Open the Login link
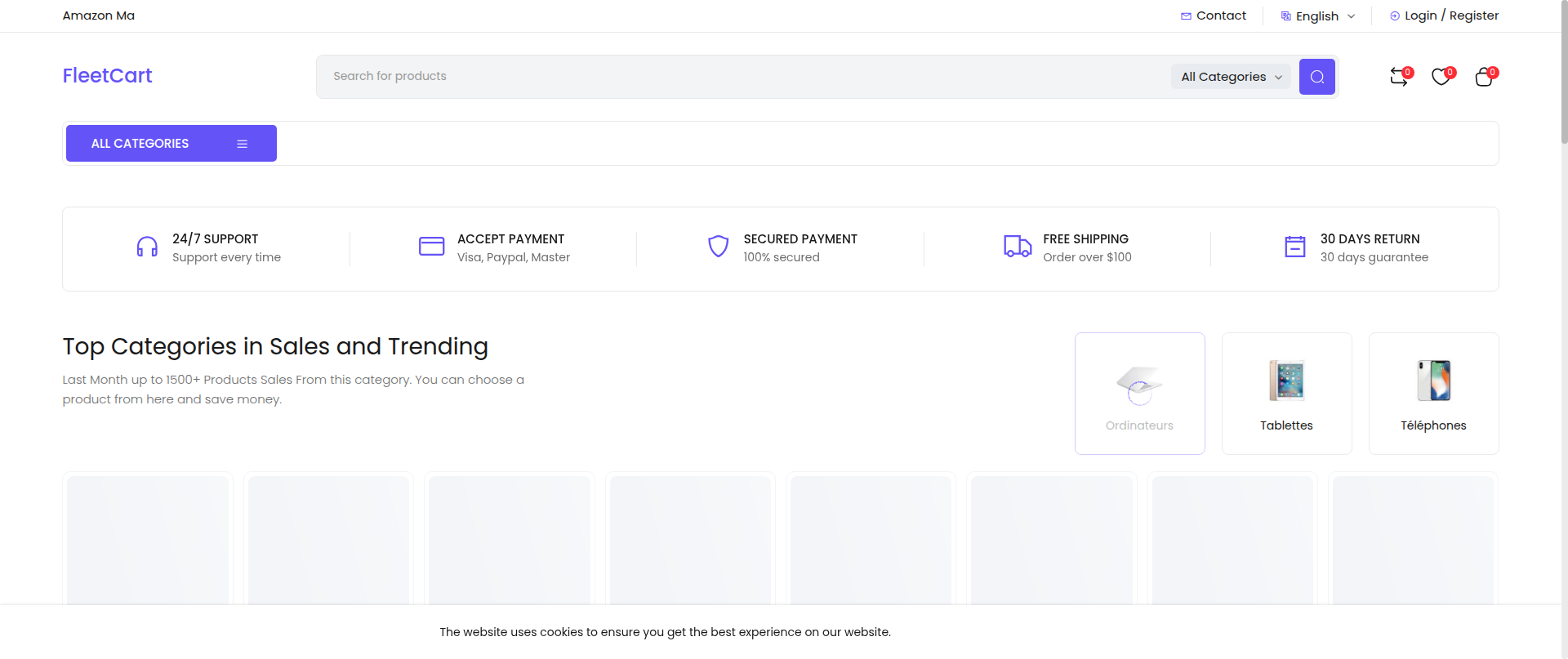The image size is (1568, 659). point(1420,16)
